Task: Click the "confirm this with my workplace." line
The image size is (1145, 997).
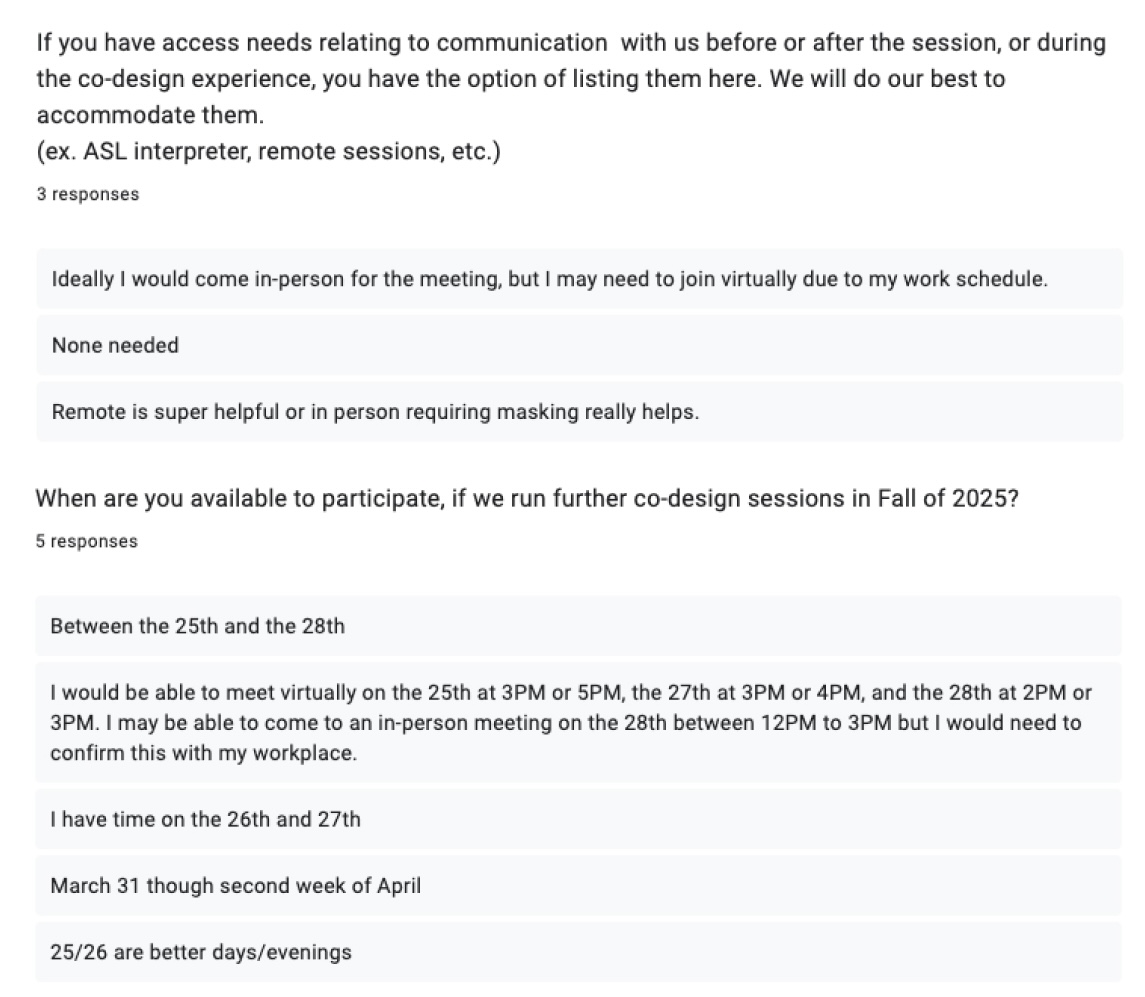Action: [204, 752]
